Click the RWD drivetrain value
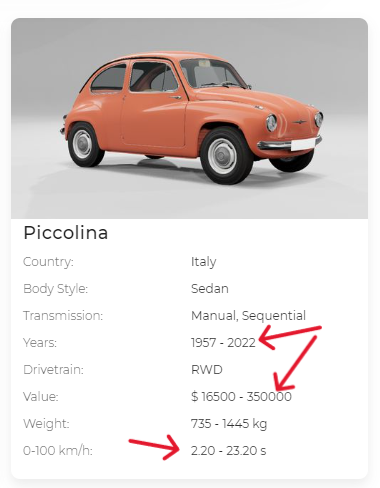The height and width of the screenshot is (488, 380). [x=207, y=370]
